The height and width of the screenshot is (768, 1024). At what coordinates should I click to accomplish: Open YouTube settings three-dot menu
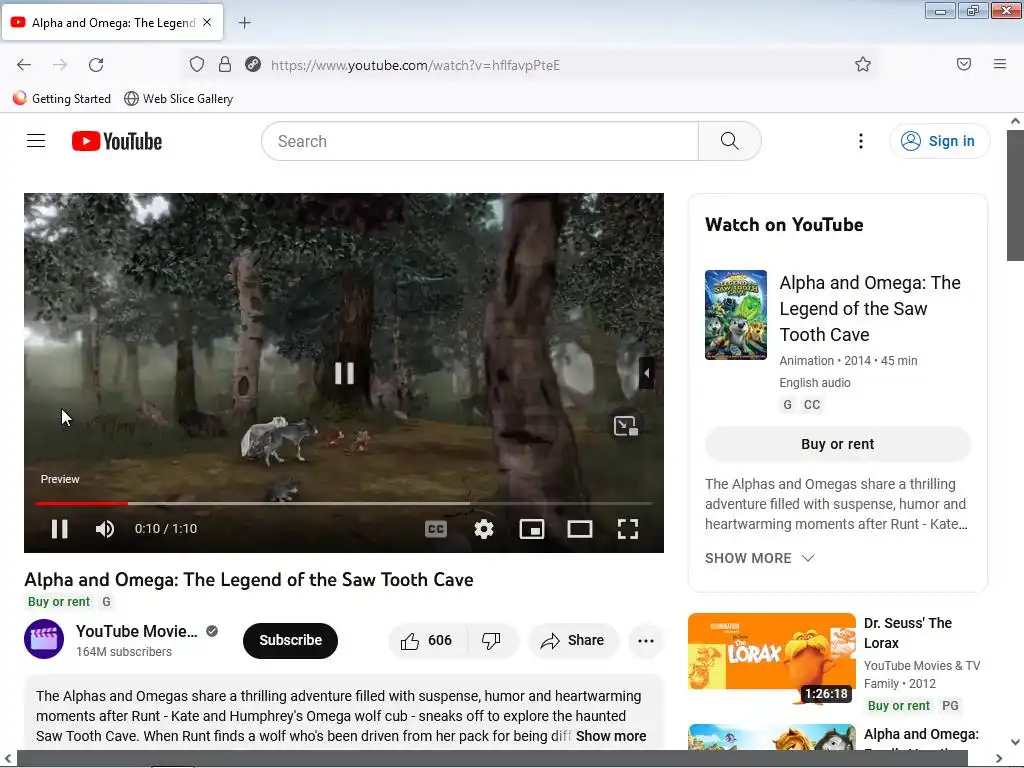(x=861, y=141)
